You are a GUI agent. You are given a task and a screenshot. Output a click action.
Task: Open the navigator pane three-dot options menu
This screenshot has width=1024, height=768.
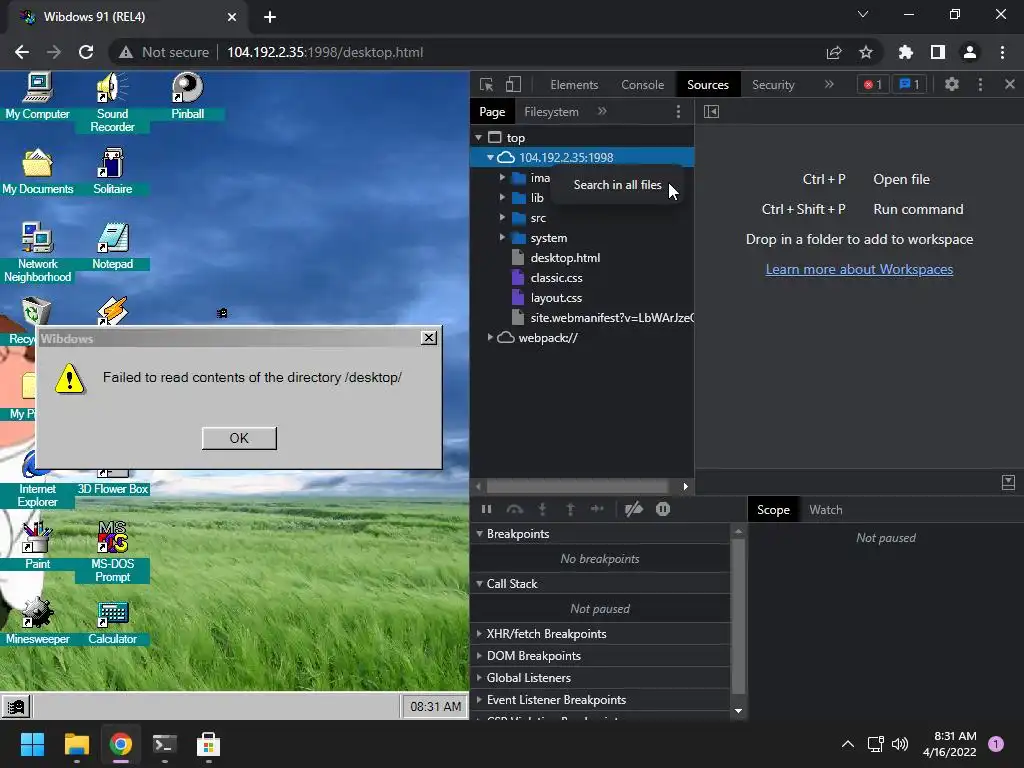679,112
